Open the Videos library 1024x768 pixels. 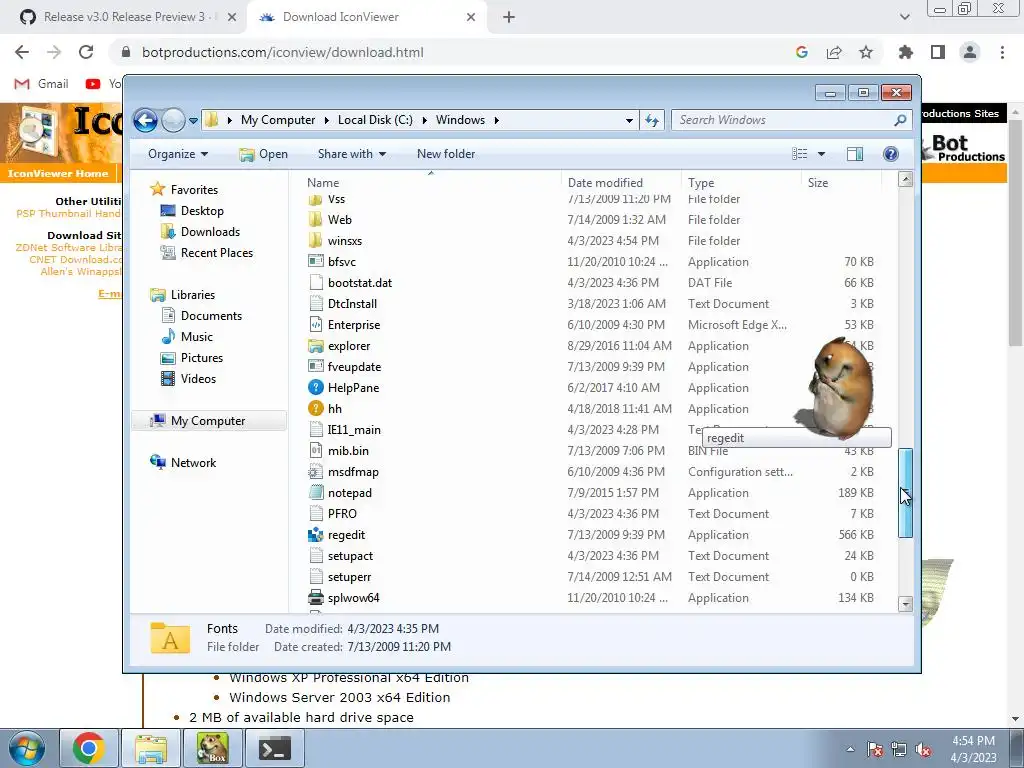[x=198, y=379]
